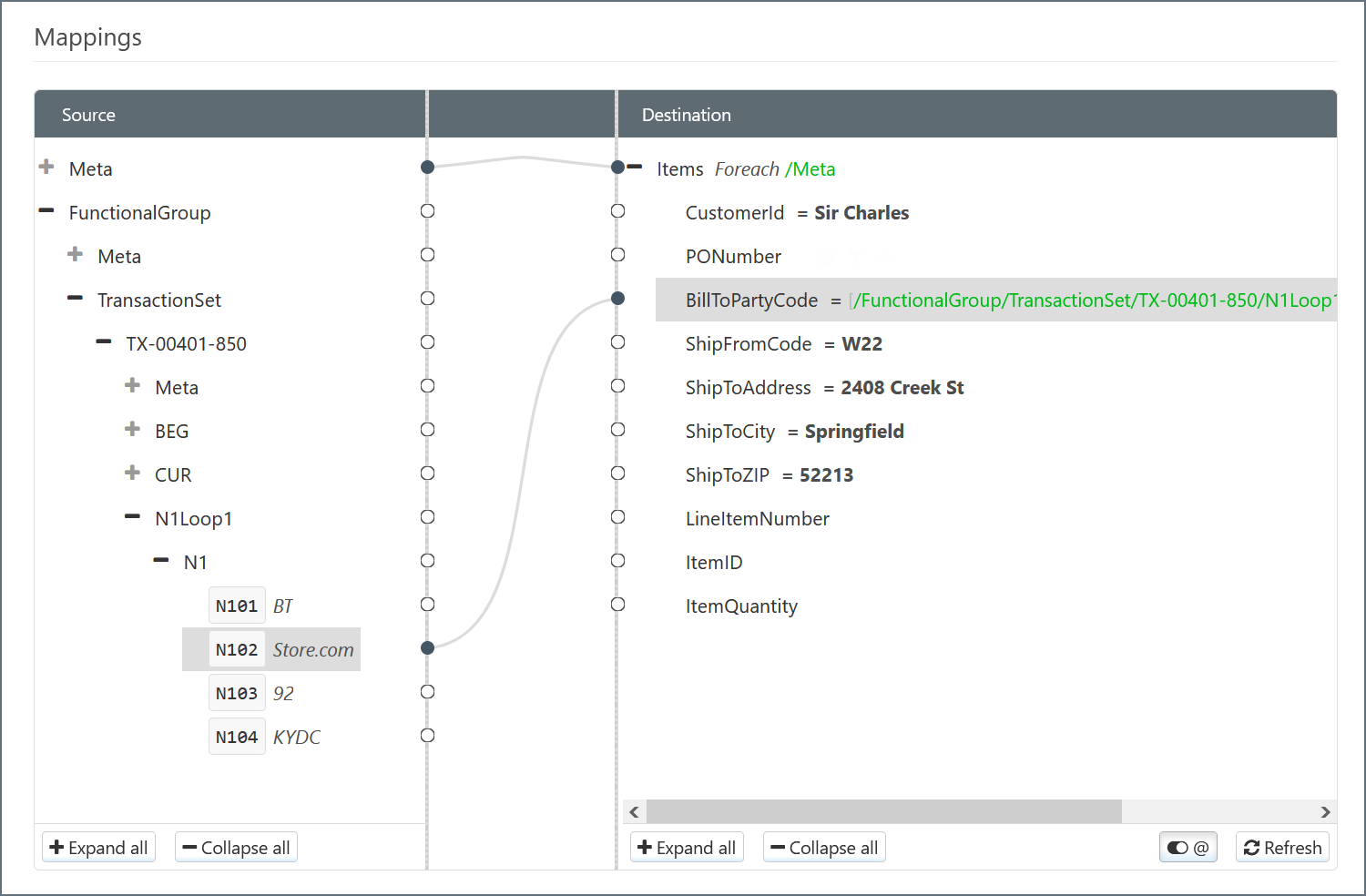Click the destination horizontal scrollbar right arrow
This screenshot has height=896, width=1366.
point(1325,811)
